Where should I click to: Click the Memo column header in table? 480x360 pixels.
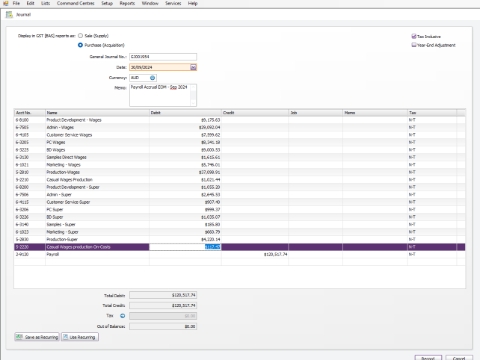[375, 113]
